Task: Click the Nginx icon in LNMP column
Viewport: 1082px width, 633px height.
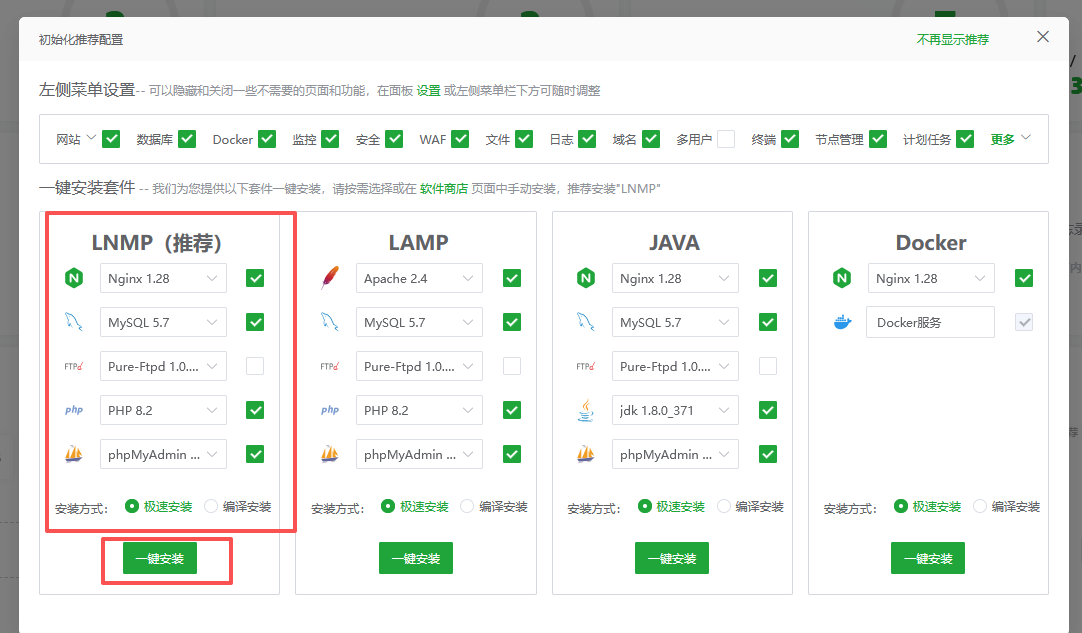Action: click(x=73, y=278)
